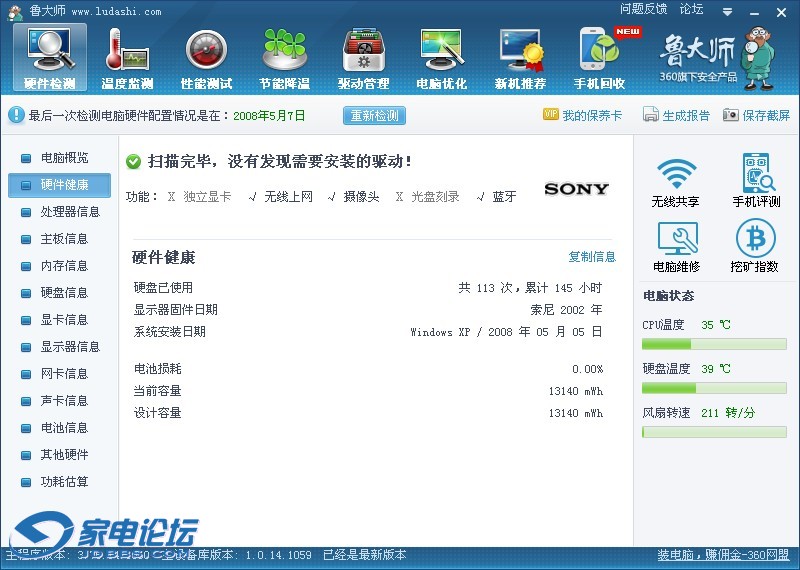Click the 重新检测 re-detect button
The image size is (800, 570).
(x=374, y=115)
